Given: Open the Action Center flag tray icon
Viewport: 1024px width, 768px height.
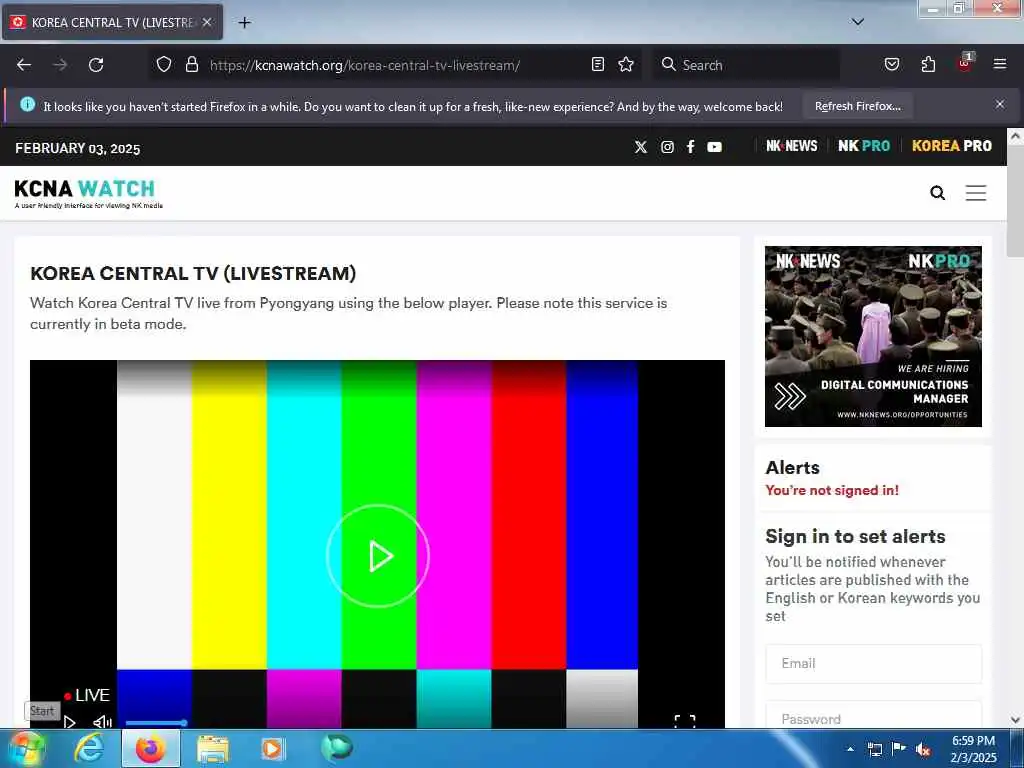Looking at the screenshot, I should 899,749.
